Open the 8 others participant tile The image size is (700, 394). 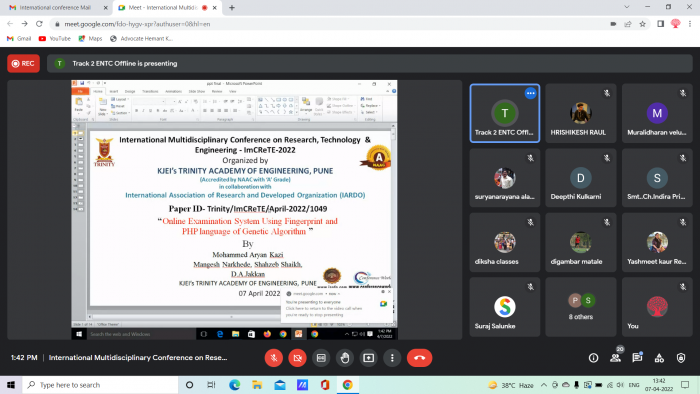coord(581,307)
